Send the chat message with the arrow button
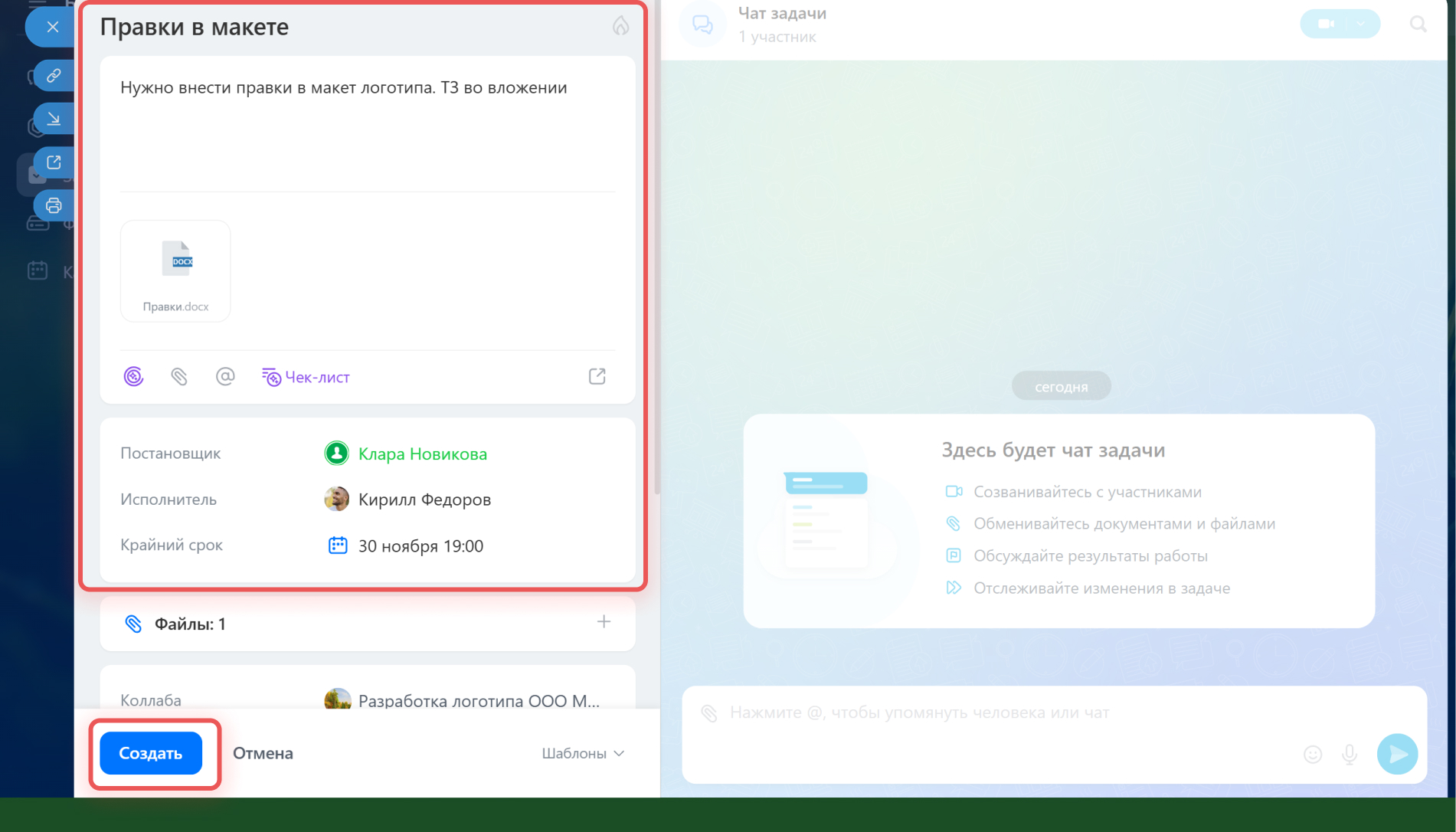1456x832 pixels. tap(1398, 755)
